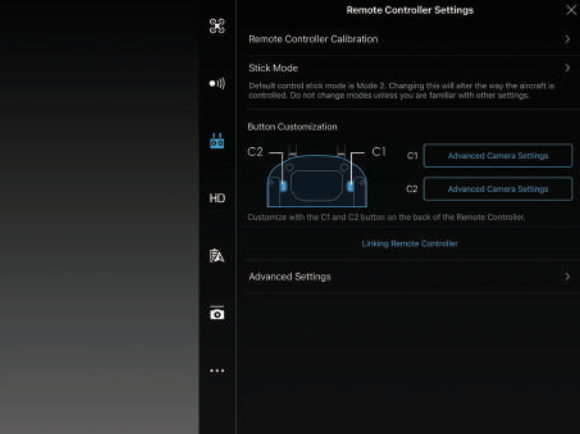Open the aircraft drone settings icon
The width and height of the screenshot is (580, 434).
217,26
